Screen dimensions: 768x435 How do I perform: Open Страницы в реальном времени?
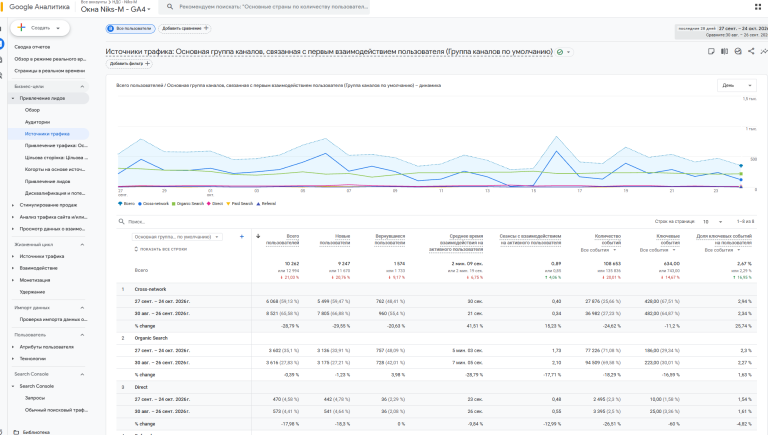49,71
